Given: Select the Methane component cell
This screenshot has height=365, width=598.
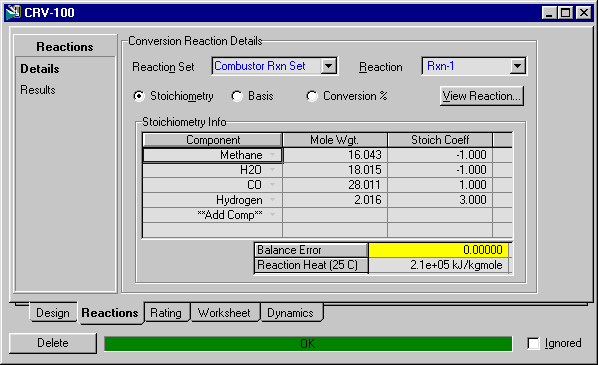Looking at the screenshot, I should point(212,155).
